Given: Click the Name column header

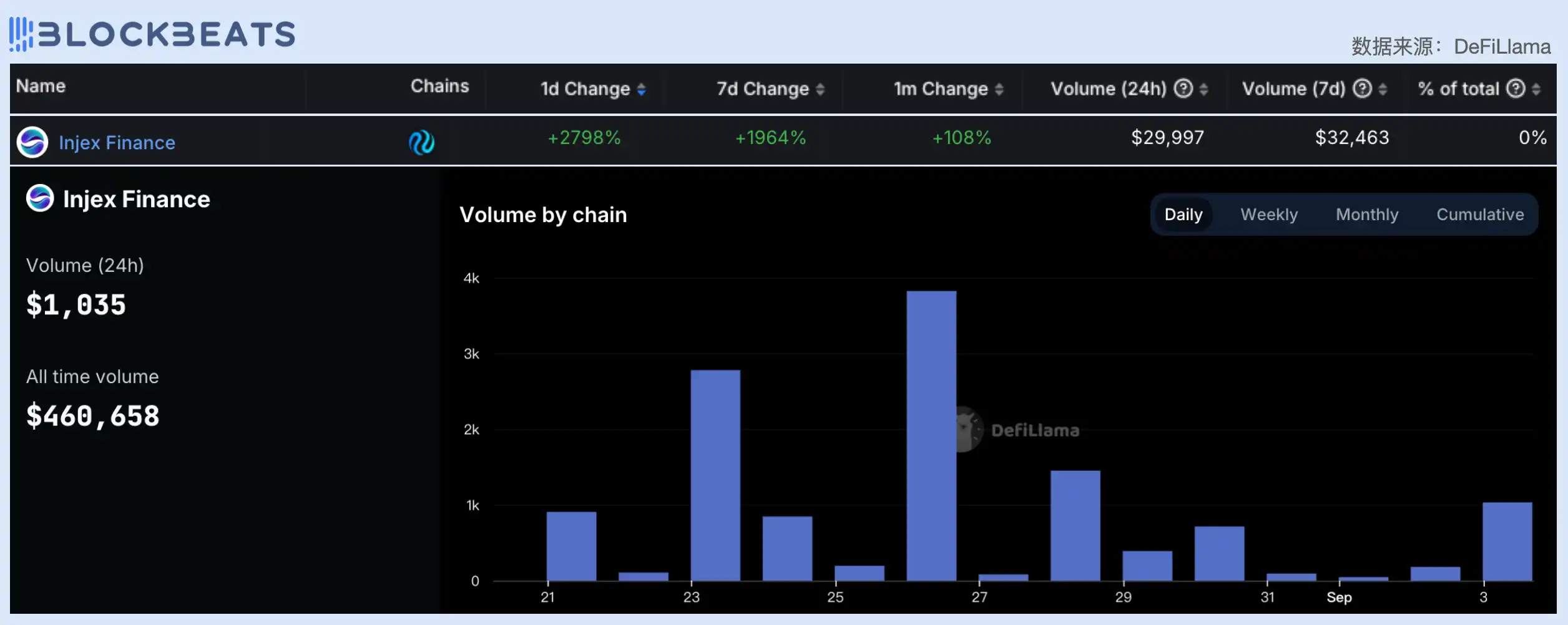Looking at the screenshot, I should point(41,86).
